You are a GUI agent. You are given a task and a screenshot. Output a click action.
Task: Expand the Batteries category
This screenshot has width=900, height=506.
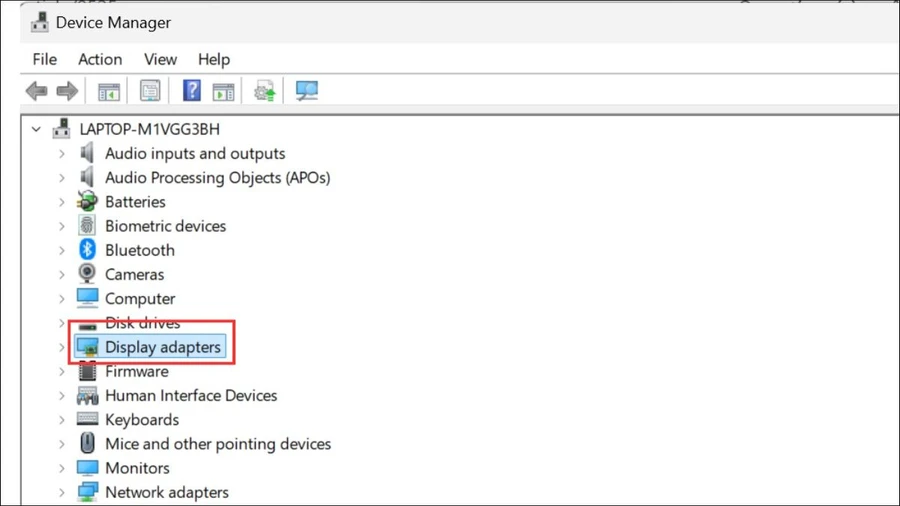(x=62, y=202)
